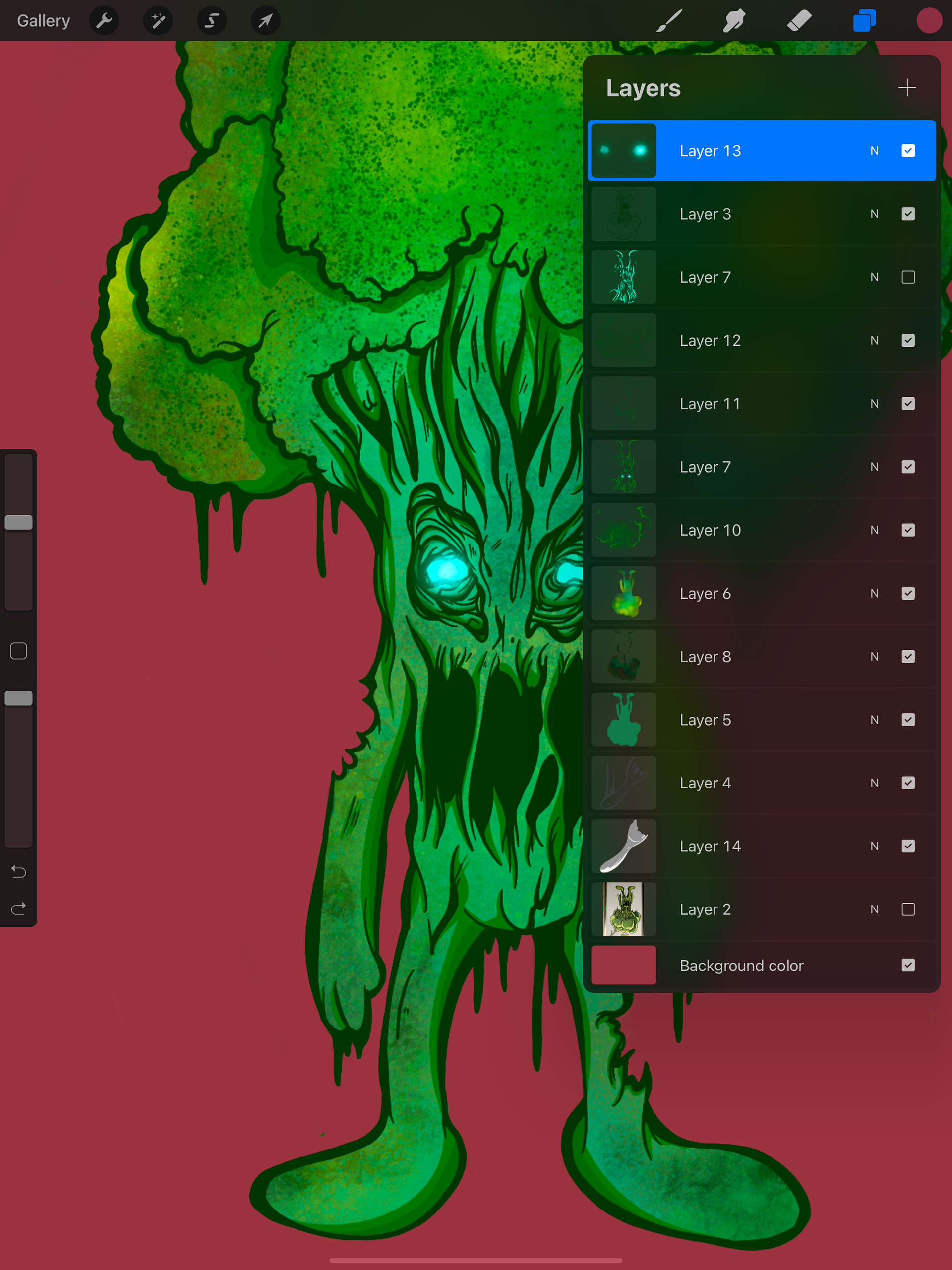Select the Eraser tool
Screen dimensions: 952x1270
coord(799,21)
